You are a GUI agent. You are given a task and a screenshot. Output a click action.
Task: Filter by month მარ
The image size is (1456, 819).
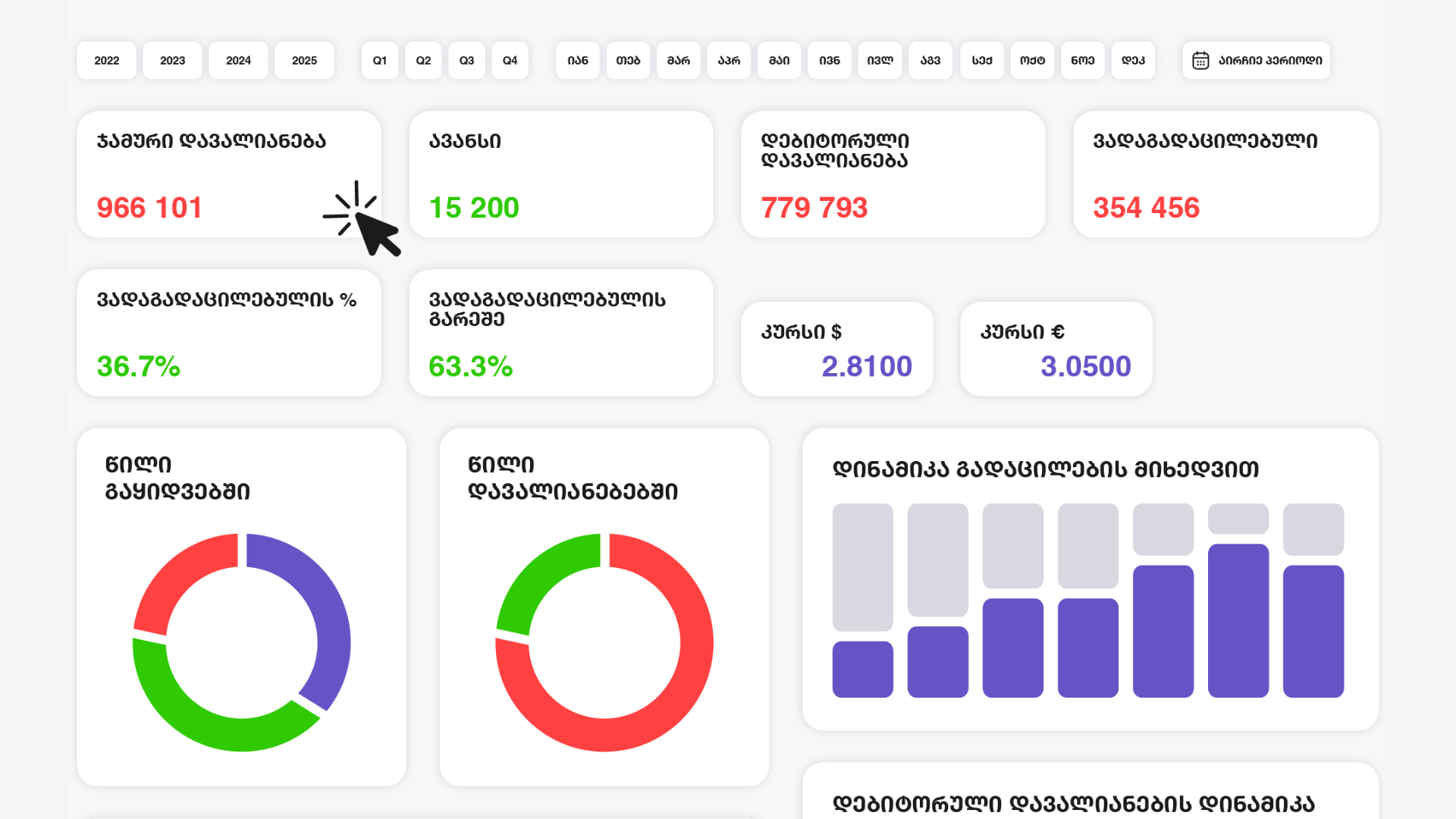(x=678, y=61)
